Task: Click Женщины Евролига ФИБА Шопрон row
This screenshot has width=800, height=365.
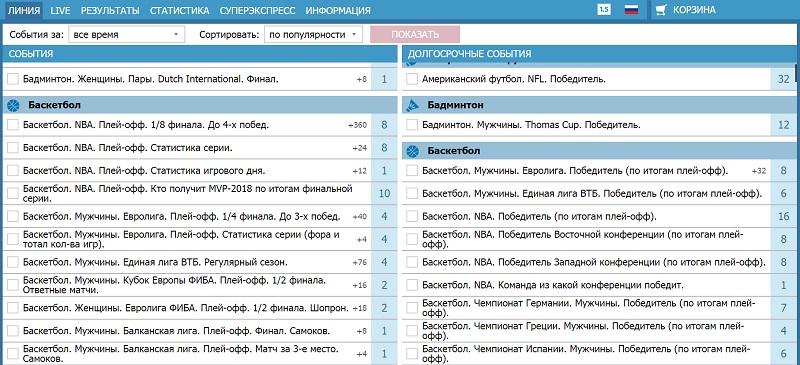Action: [x=199, y=308]
